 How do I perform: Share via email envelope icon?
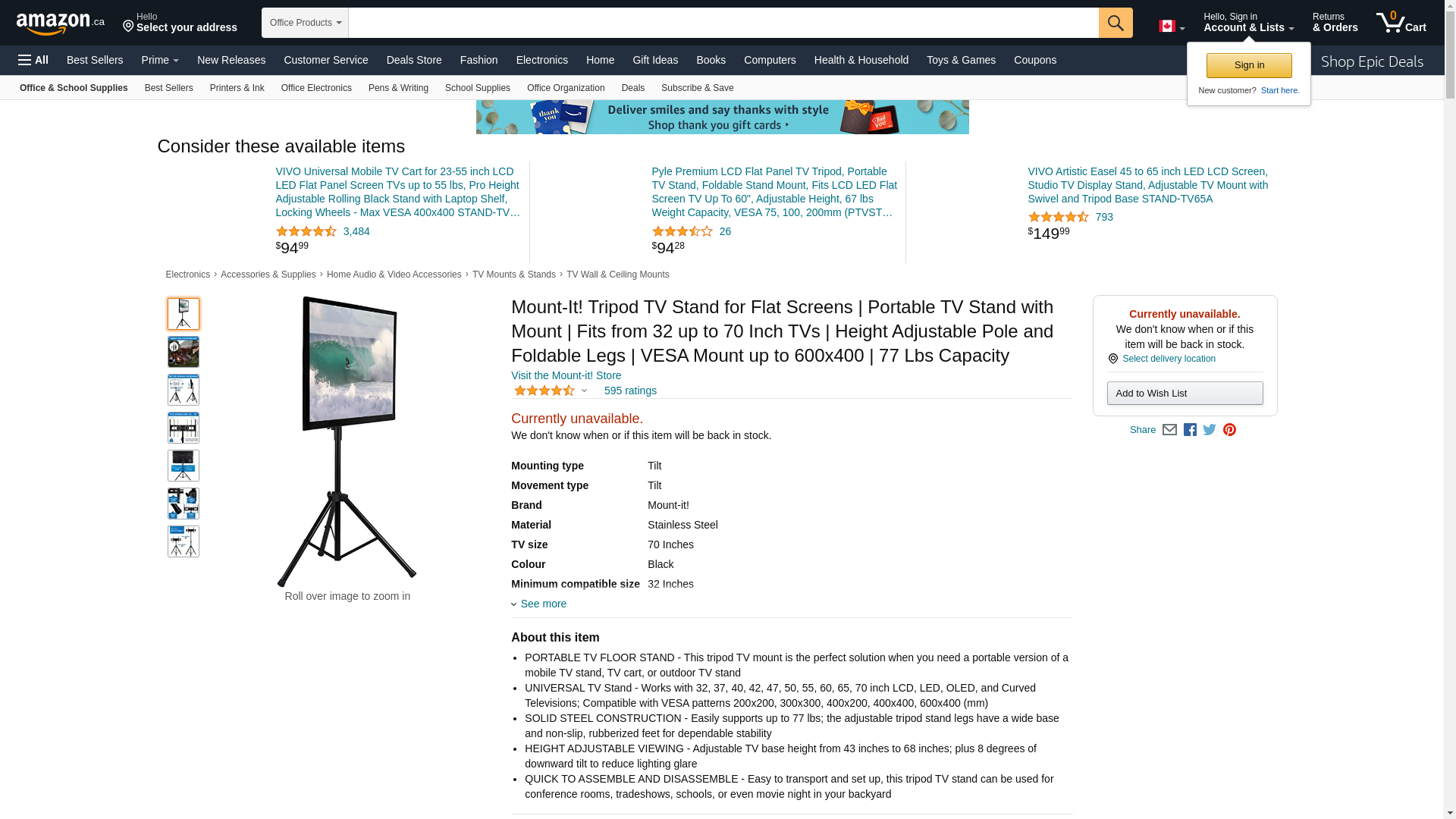[x=1169, y=430]
